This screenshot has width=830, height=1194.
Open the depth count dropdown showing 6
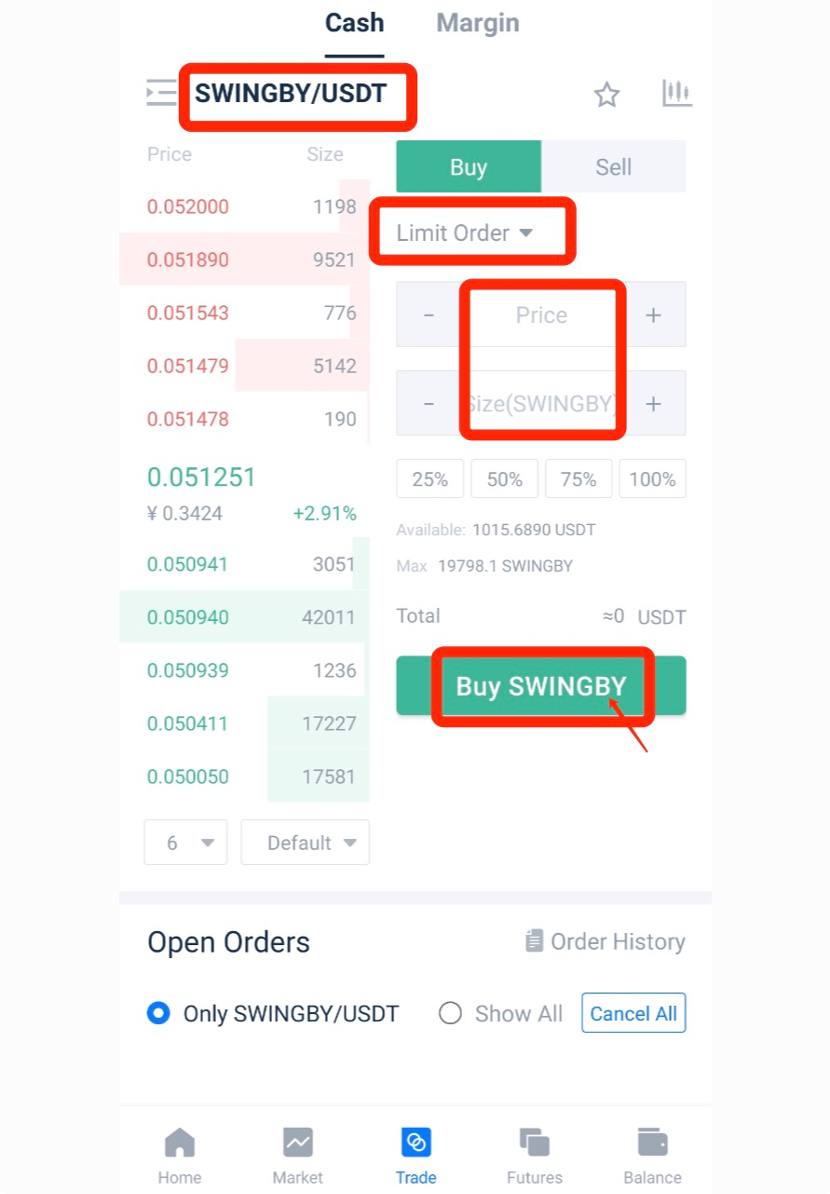tap(186, 843)
